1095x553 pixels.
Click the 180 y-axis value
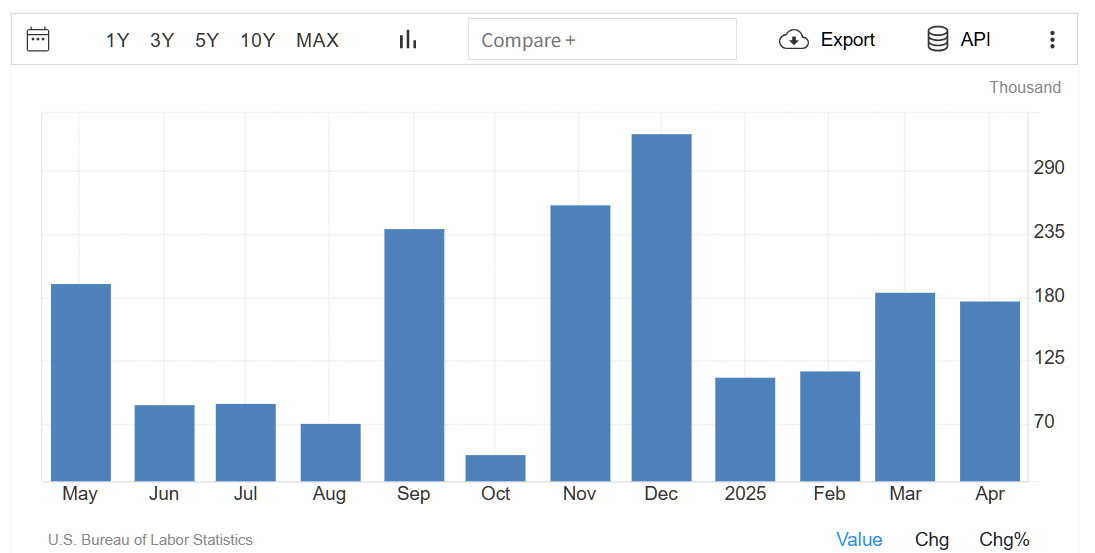coord(1049,295)
